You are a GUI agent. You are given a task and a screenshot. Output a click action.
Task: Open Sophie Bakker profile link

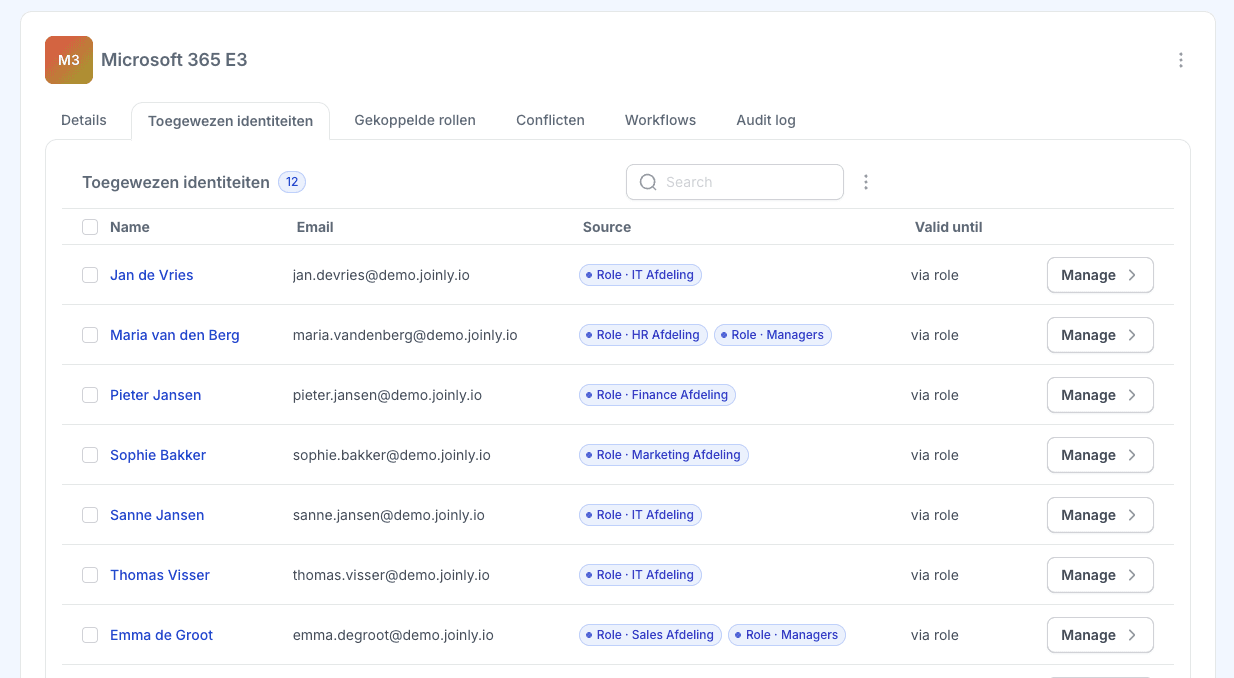(158, 455)
